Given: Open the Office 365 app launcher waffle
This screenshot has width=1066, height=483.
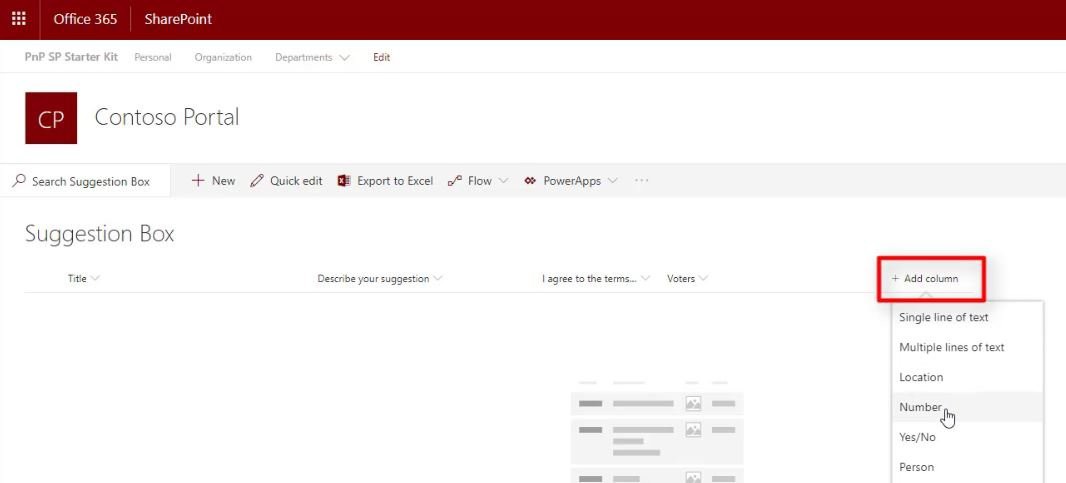Looking at the screenshot, I should (19, 19).
